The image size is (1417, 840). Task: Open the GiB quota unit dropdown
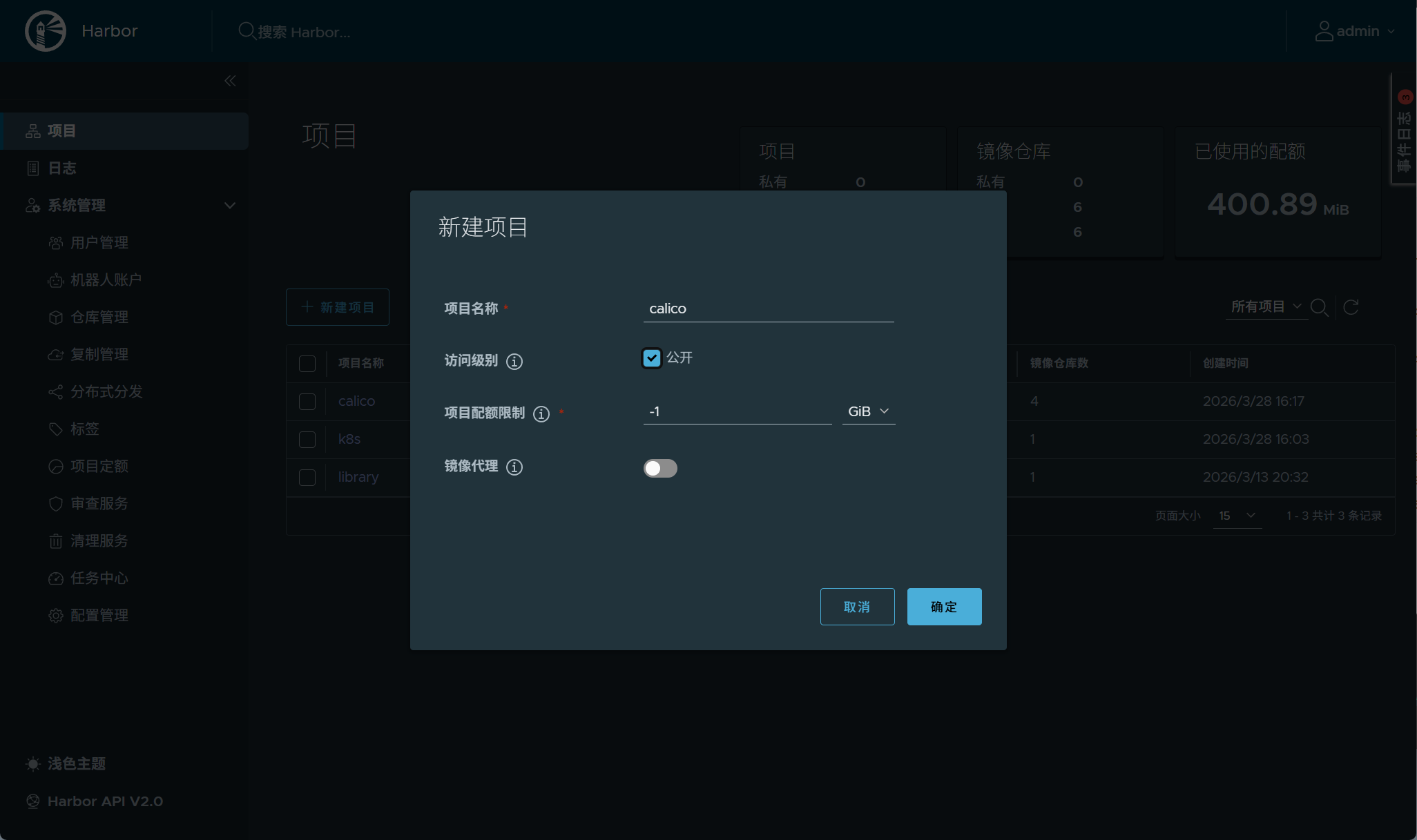click(869, 411)
